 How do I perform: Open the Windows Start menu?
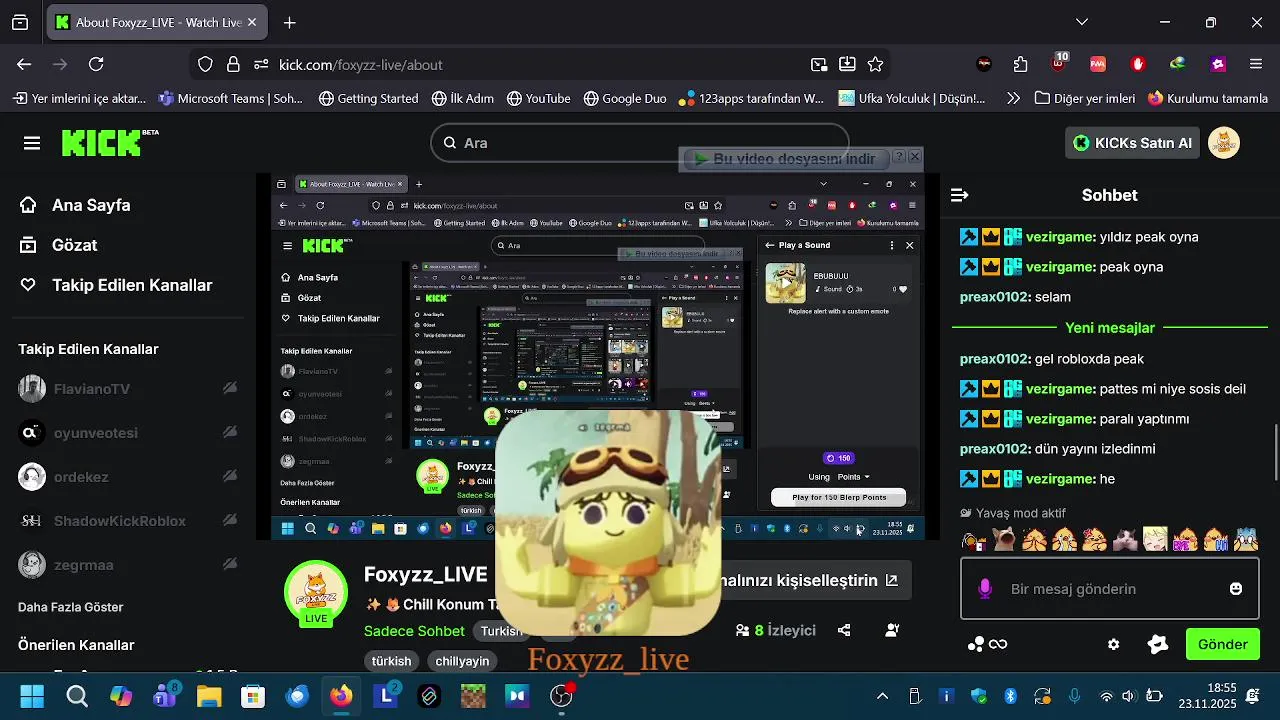[x=32, y=696]
